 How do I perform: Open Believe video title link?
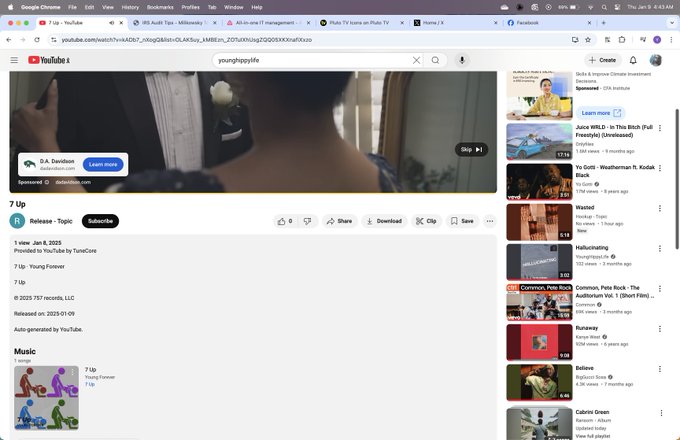[584, 368]
